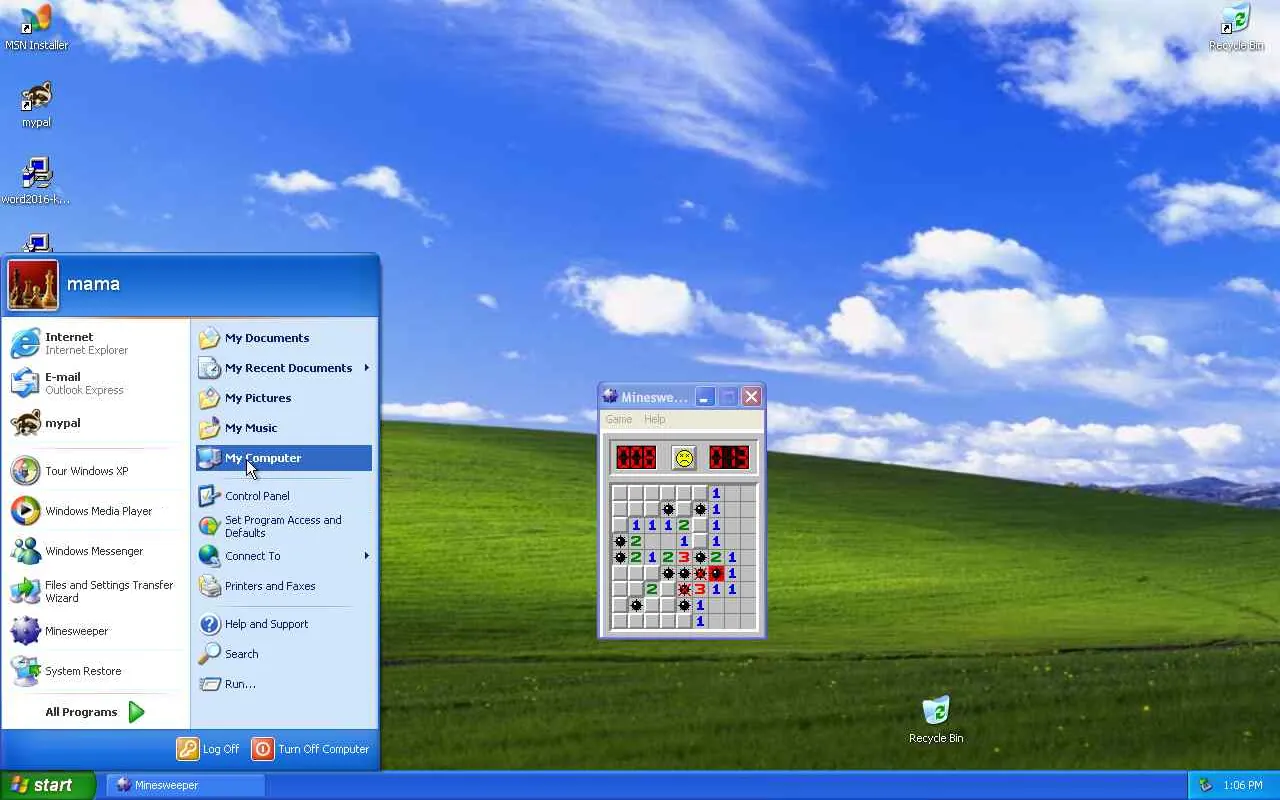Open the Game menu in Minesweeper
The height and width of the screenshot is (800, 1280).
(619, 419)
